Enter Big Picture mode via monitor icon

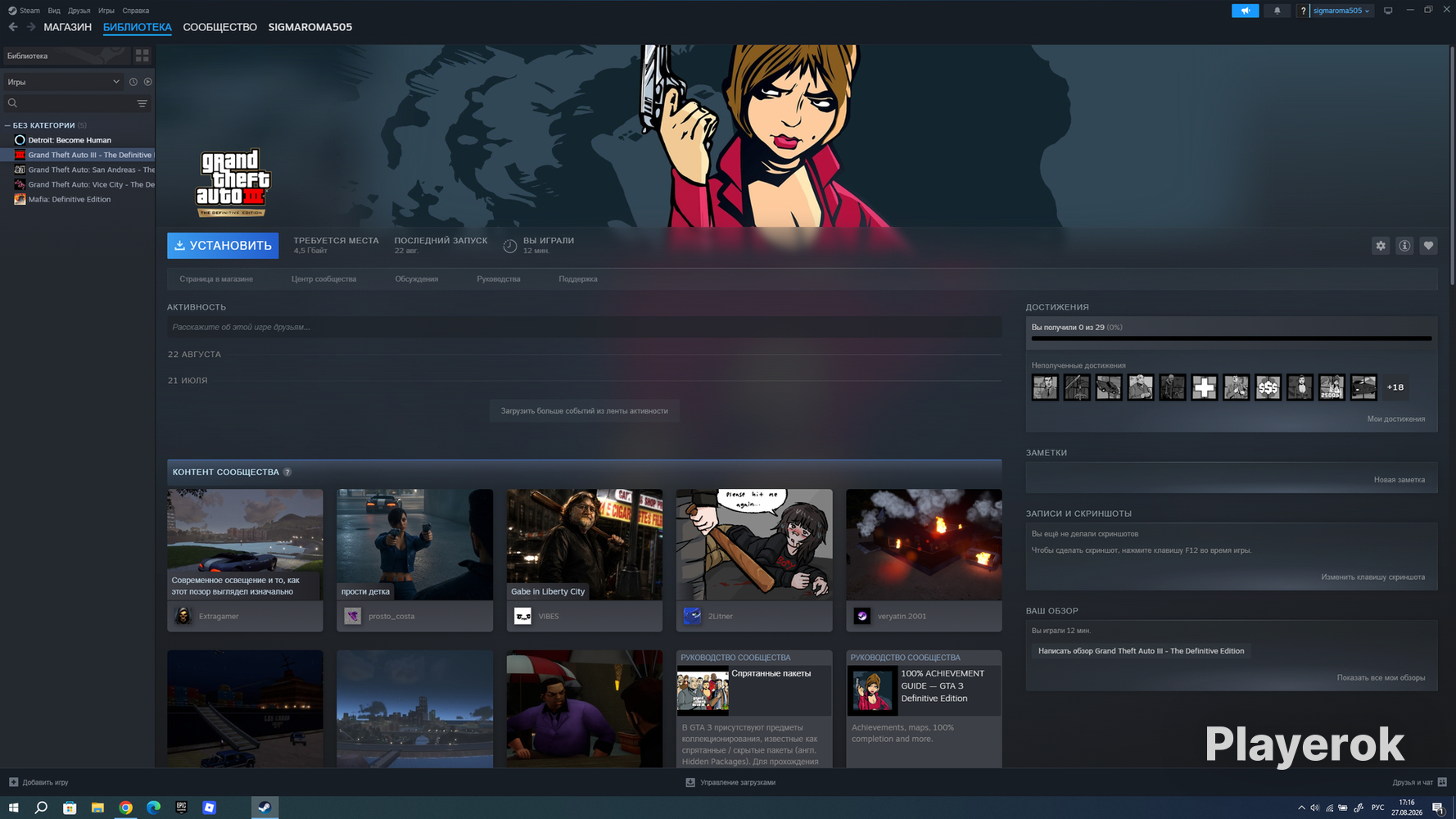tap(1388, 11)
